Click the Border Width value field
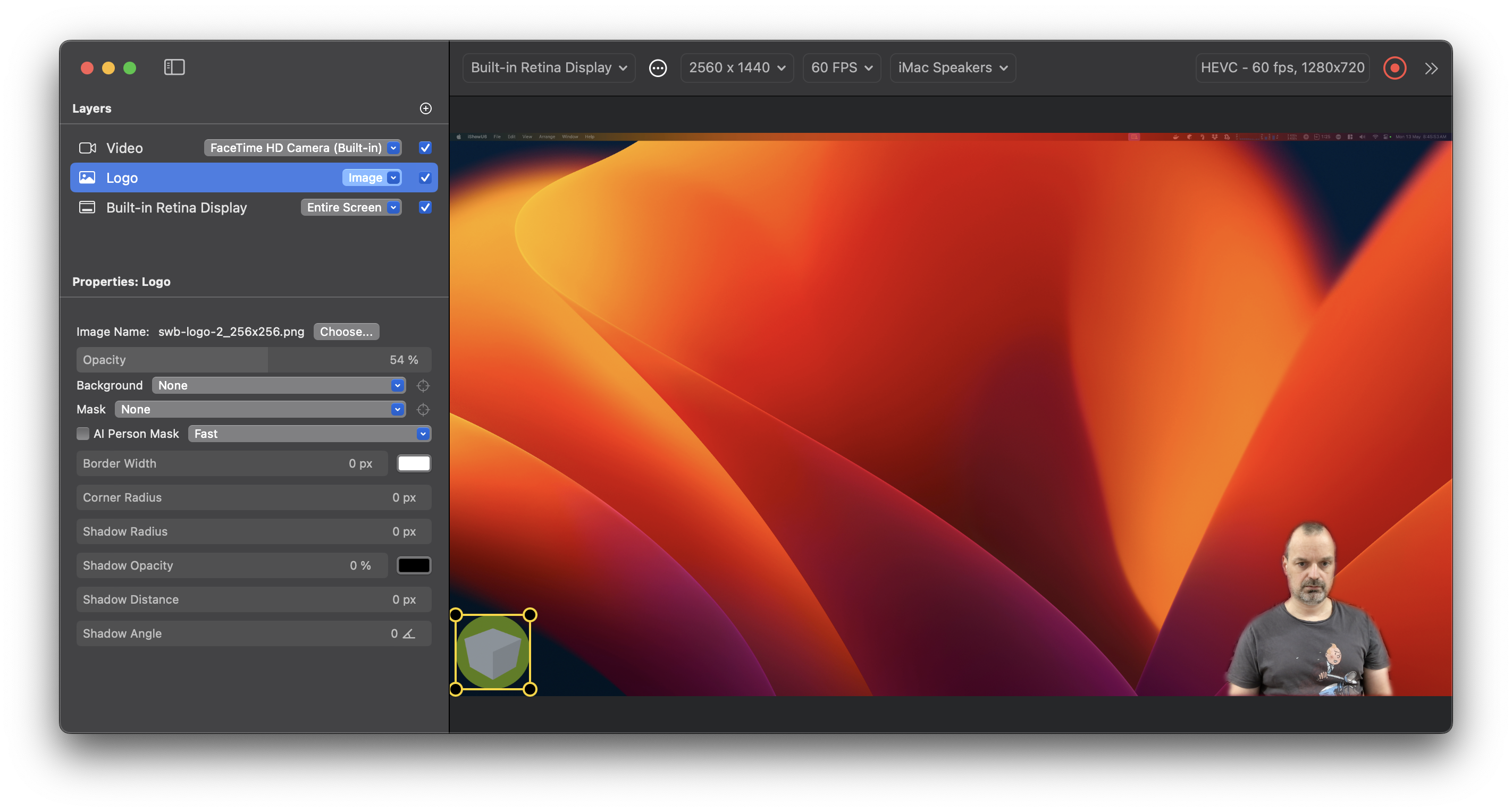Image resolution: width=1512 pixels, height=812 pixels. click(232, 463)
